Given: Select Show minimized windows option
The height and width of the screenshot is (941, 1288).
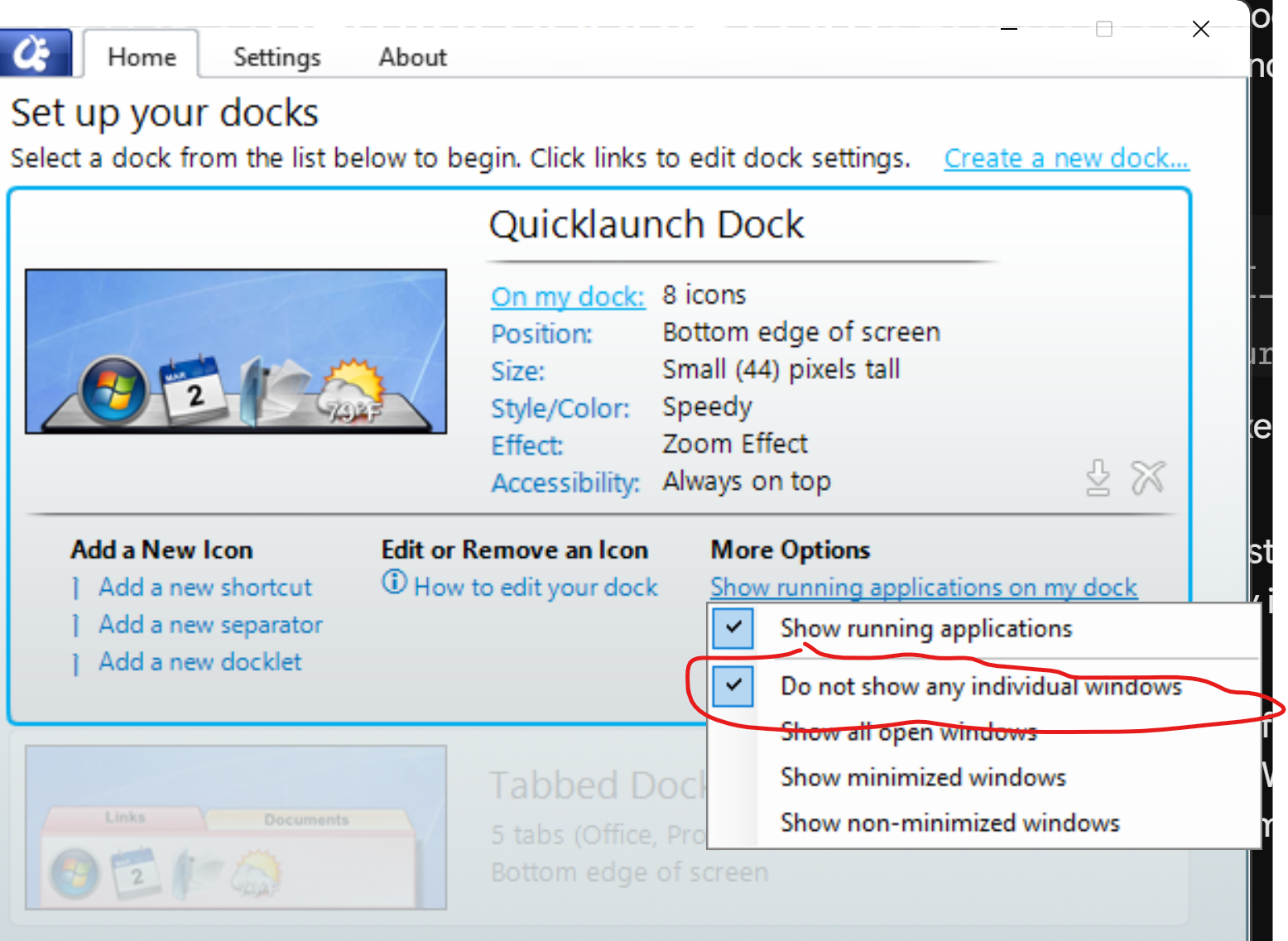Looking at the screenshot, I should click(x=923, y=777).
